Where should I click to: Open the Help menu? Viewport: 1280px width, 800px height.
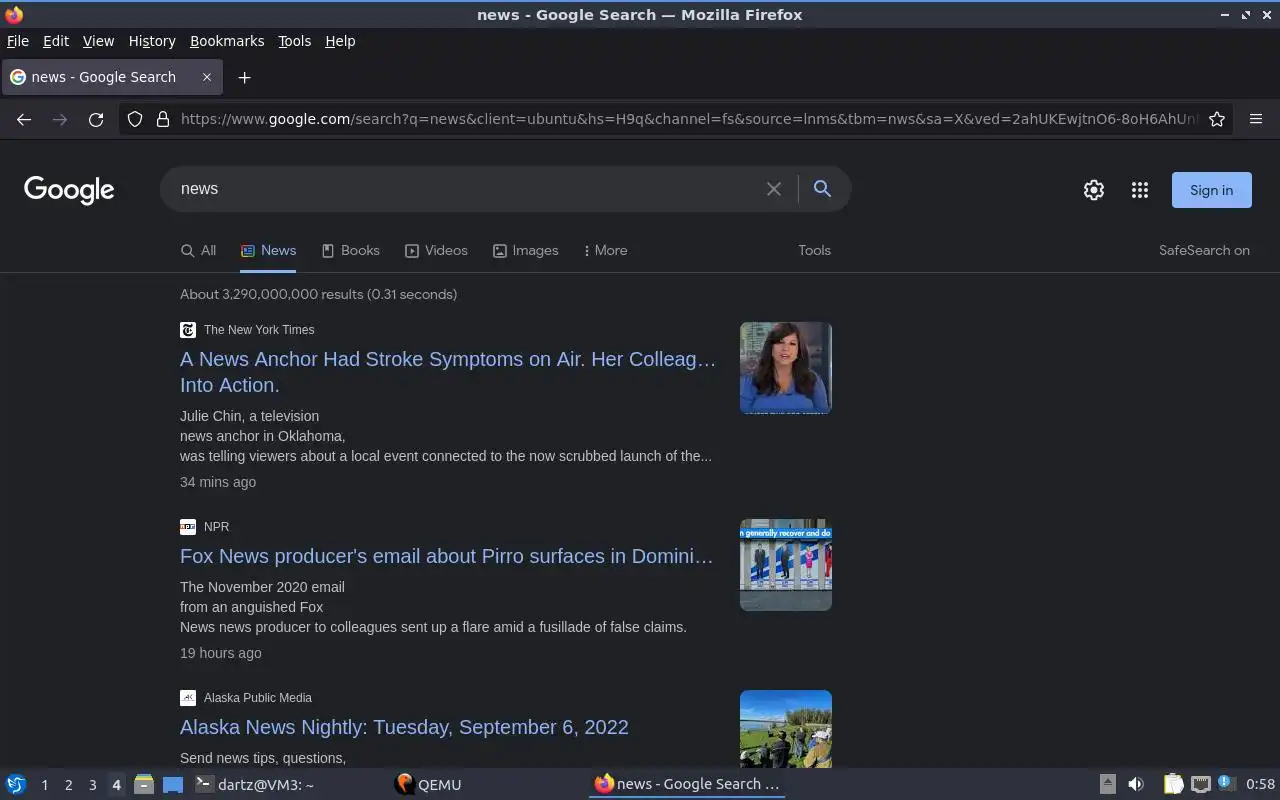[340, 41]
